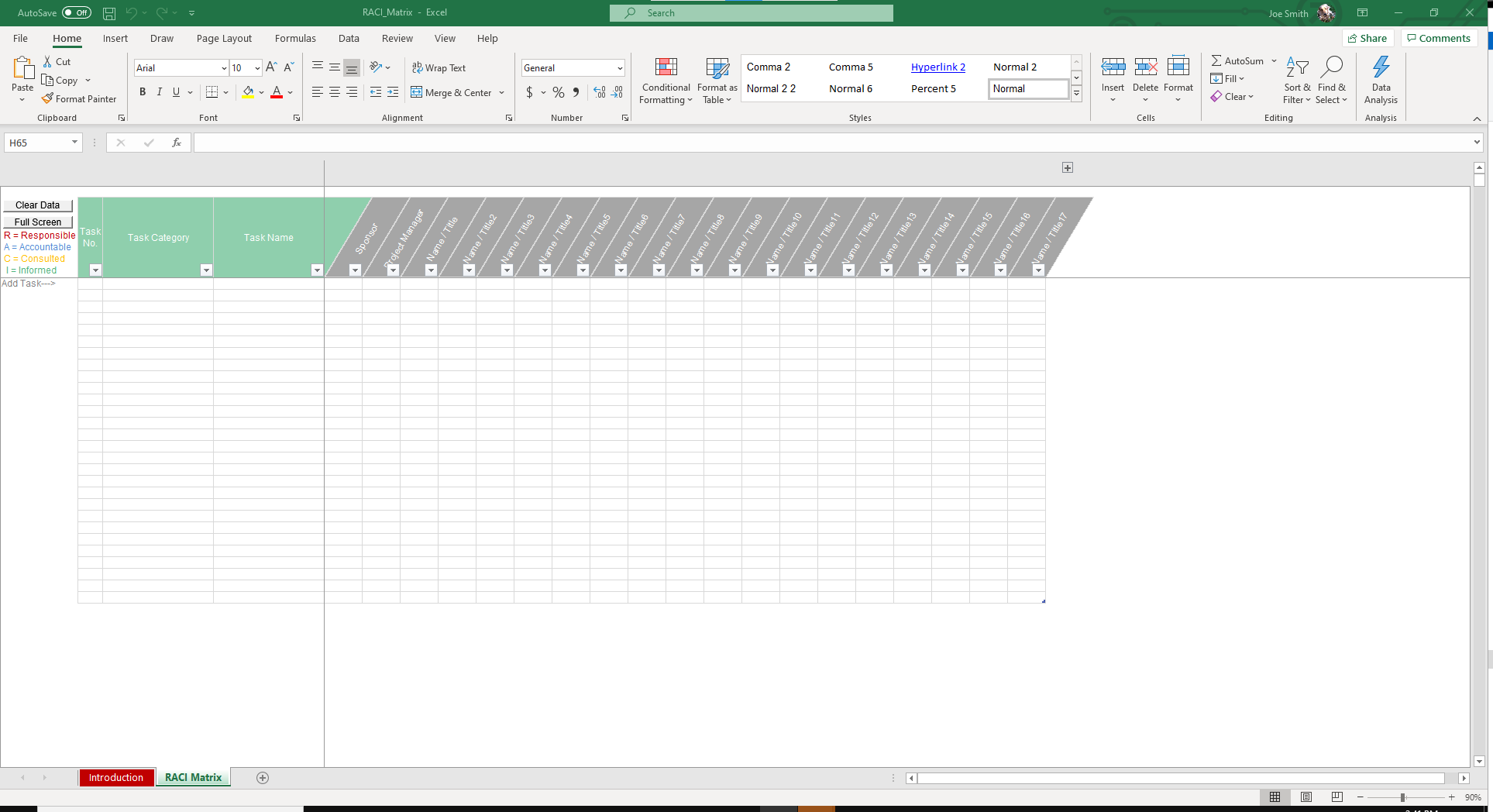
Task: Toggle bottom vertical alignment
Action: (352, 67)
